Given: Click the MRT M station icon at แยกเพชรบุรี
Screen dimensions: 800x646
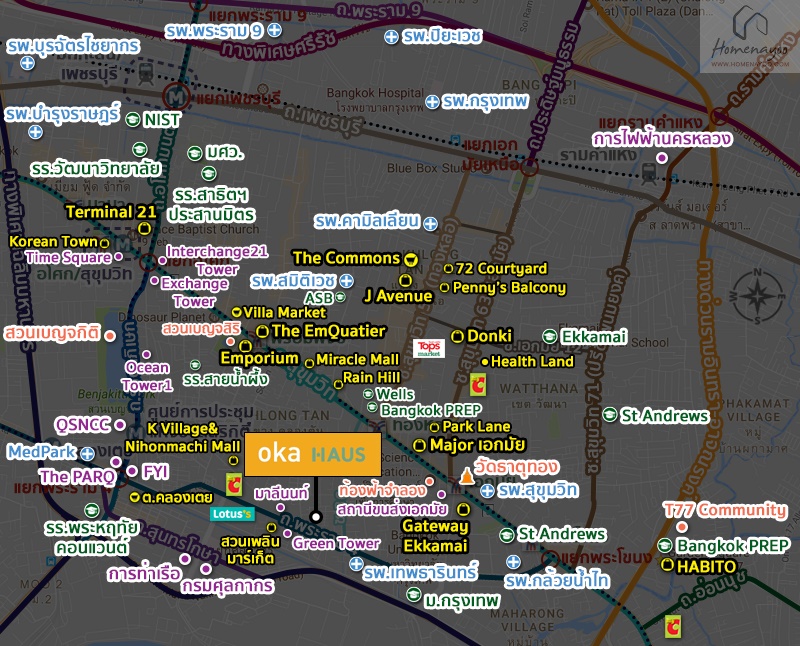Looking at the screenshot, I should (177, 96).
